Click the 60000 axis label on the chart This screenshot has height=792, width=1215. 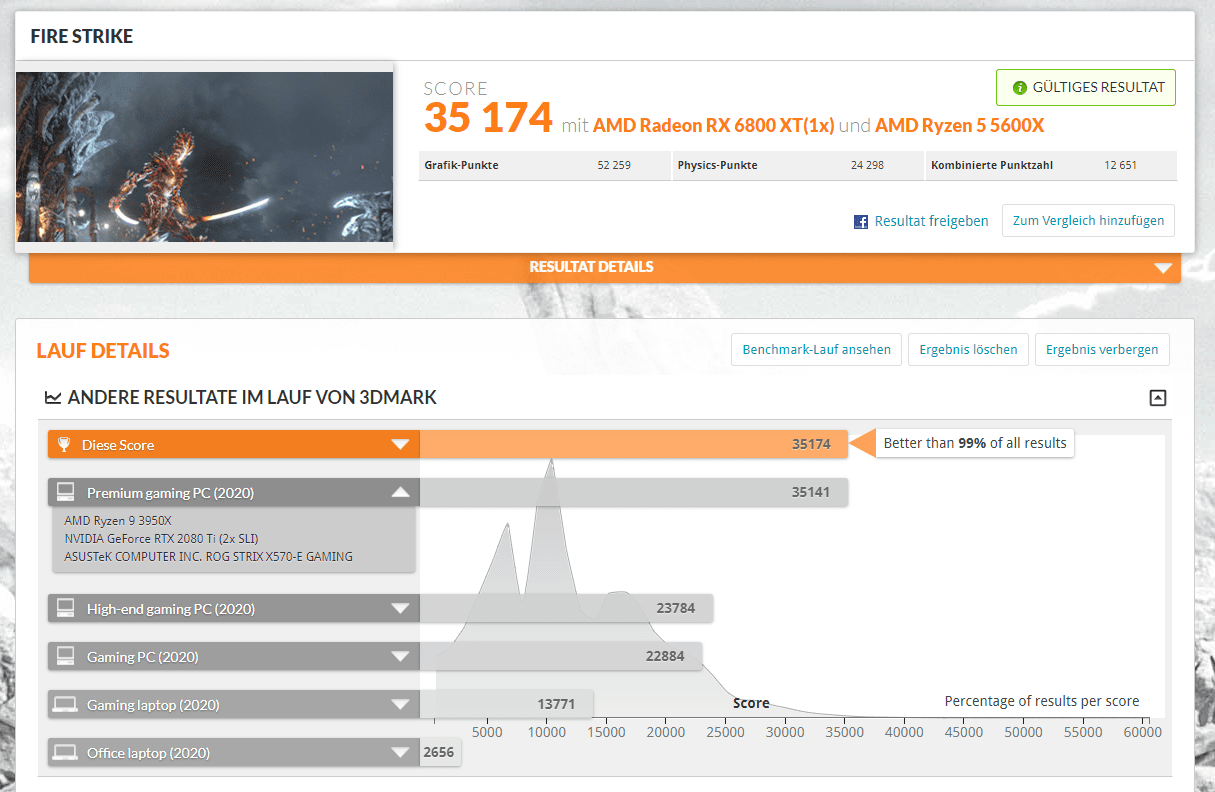click(1142, 732)
